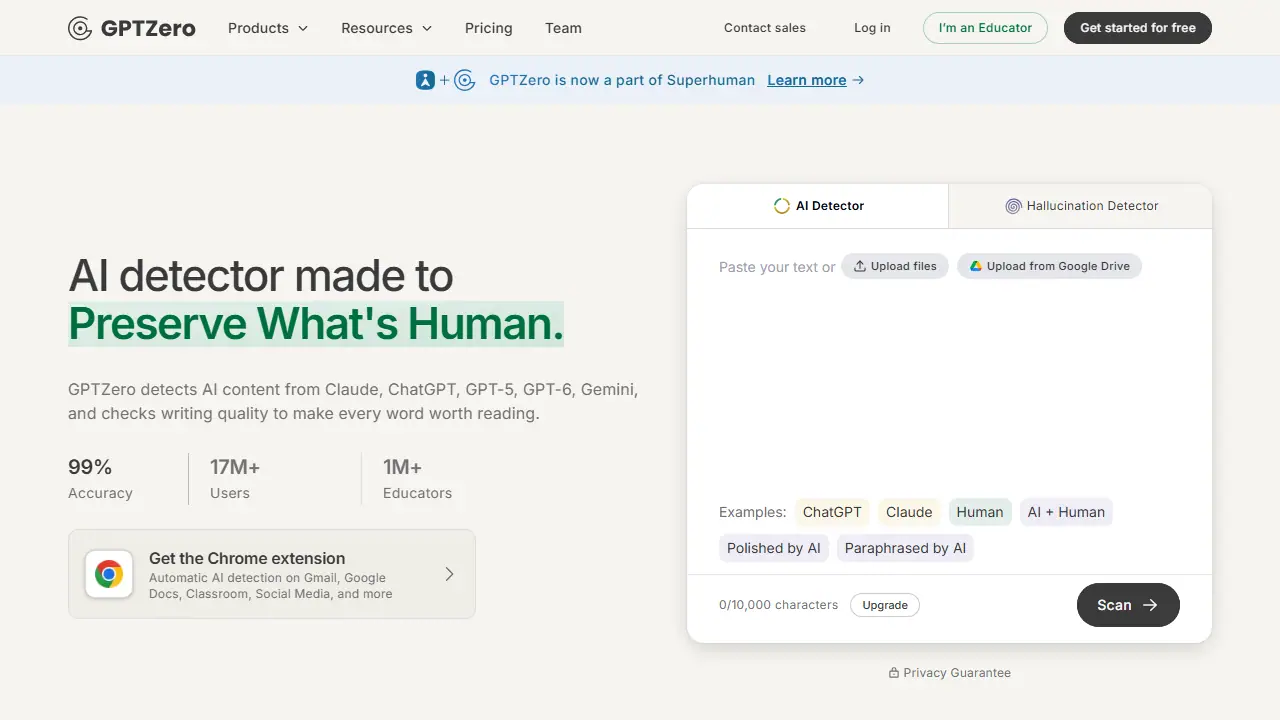
Task: Click the Superhuman banner logo icon
Action: 426,80
